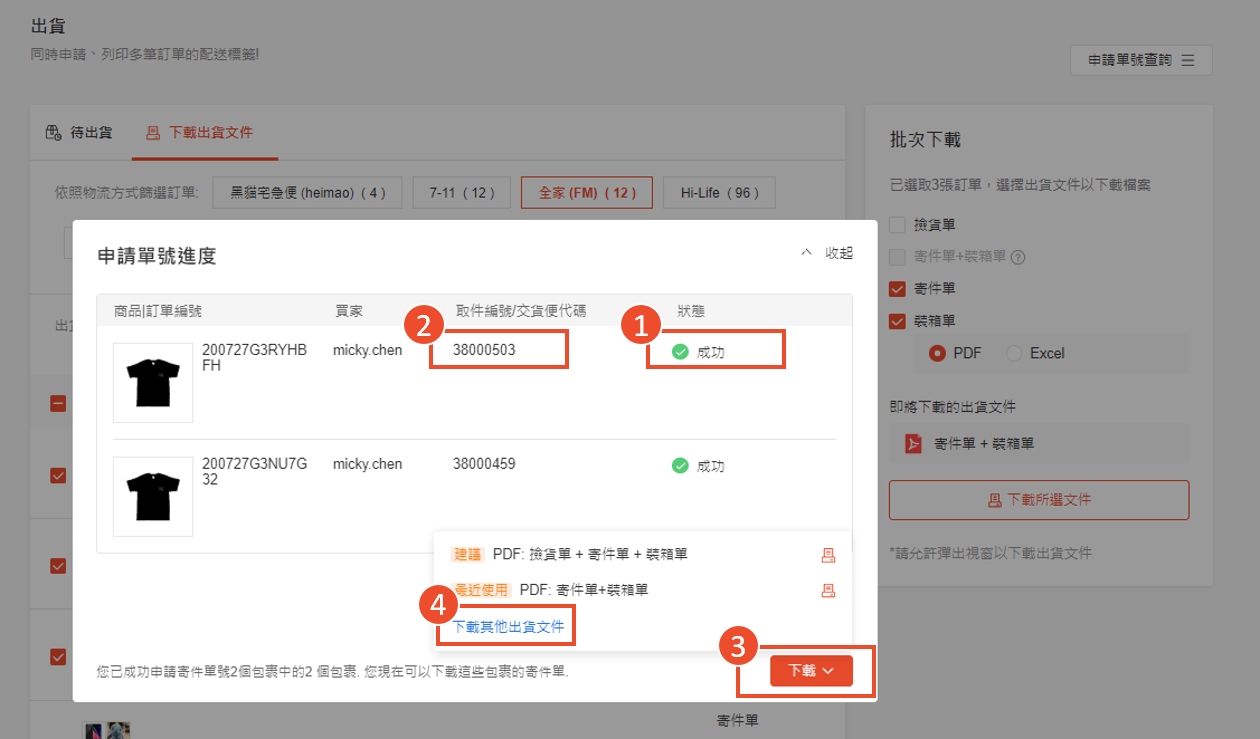
Task: Switch to the 待出貨 tab
Action: [81, 133]
